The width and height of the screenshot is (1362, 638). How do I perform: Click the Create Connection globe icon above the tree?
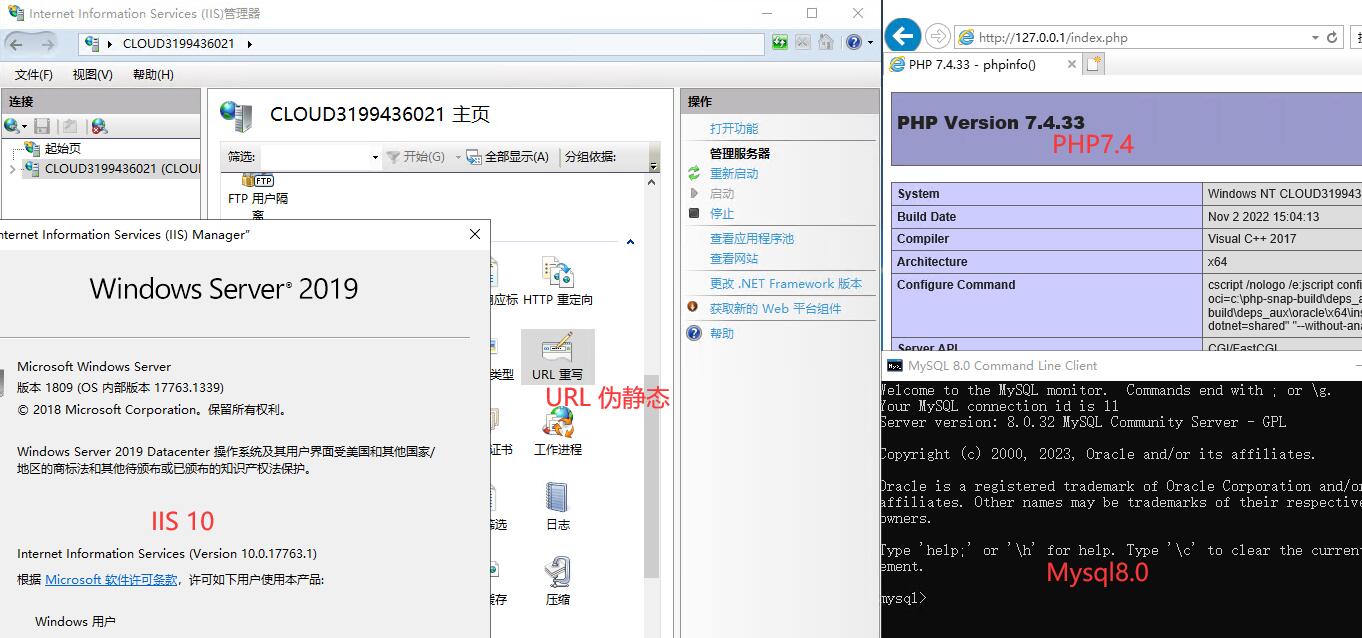coord(11,125)
